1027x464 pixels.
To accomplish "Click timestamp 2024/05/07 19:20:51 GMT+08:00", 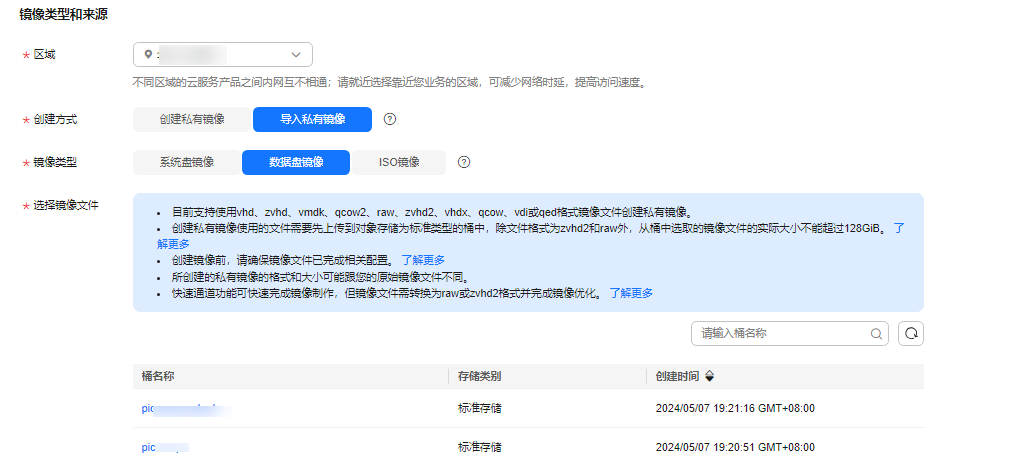I will click(x=735, y=448).
